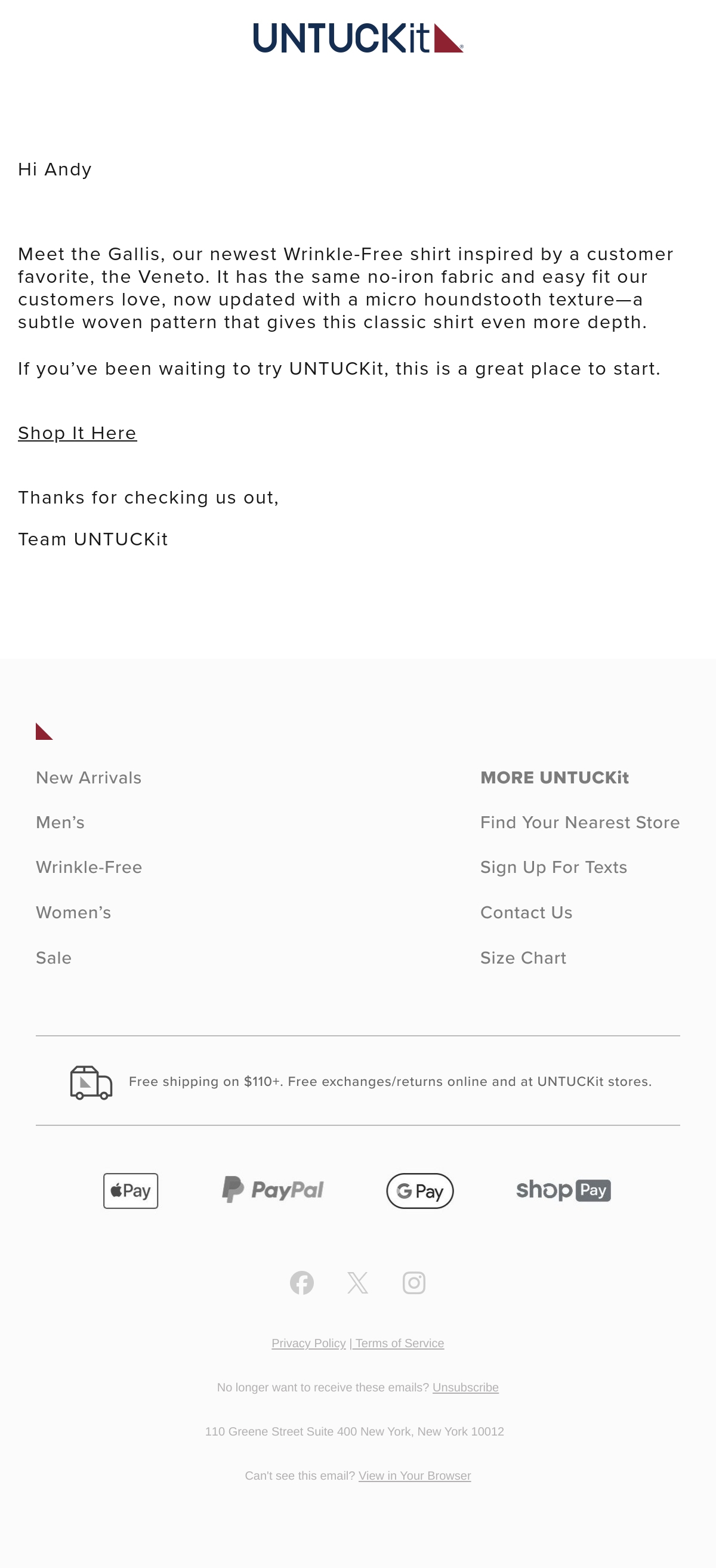Click View in Your Browser
716x1568 pixels.
click(x=415, y=1476)
